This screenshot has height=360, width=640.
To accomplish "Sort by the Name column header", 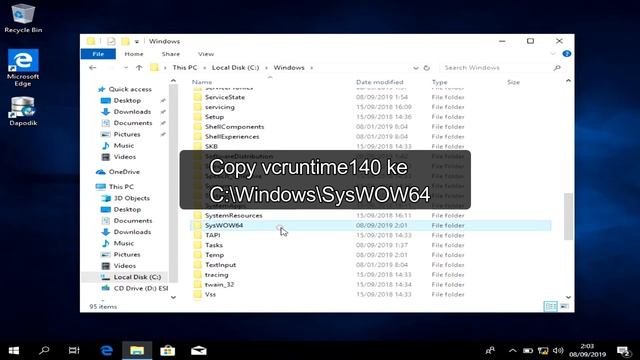I will [202, 82].
